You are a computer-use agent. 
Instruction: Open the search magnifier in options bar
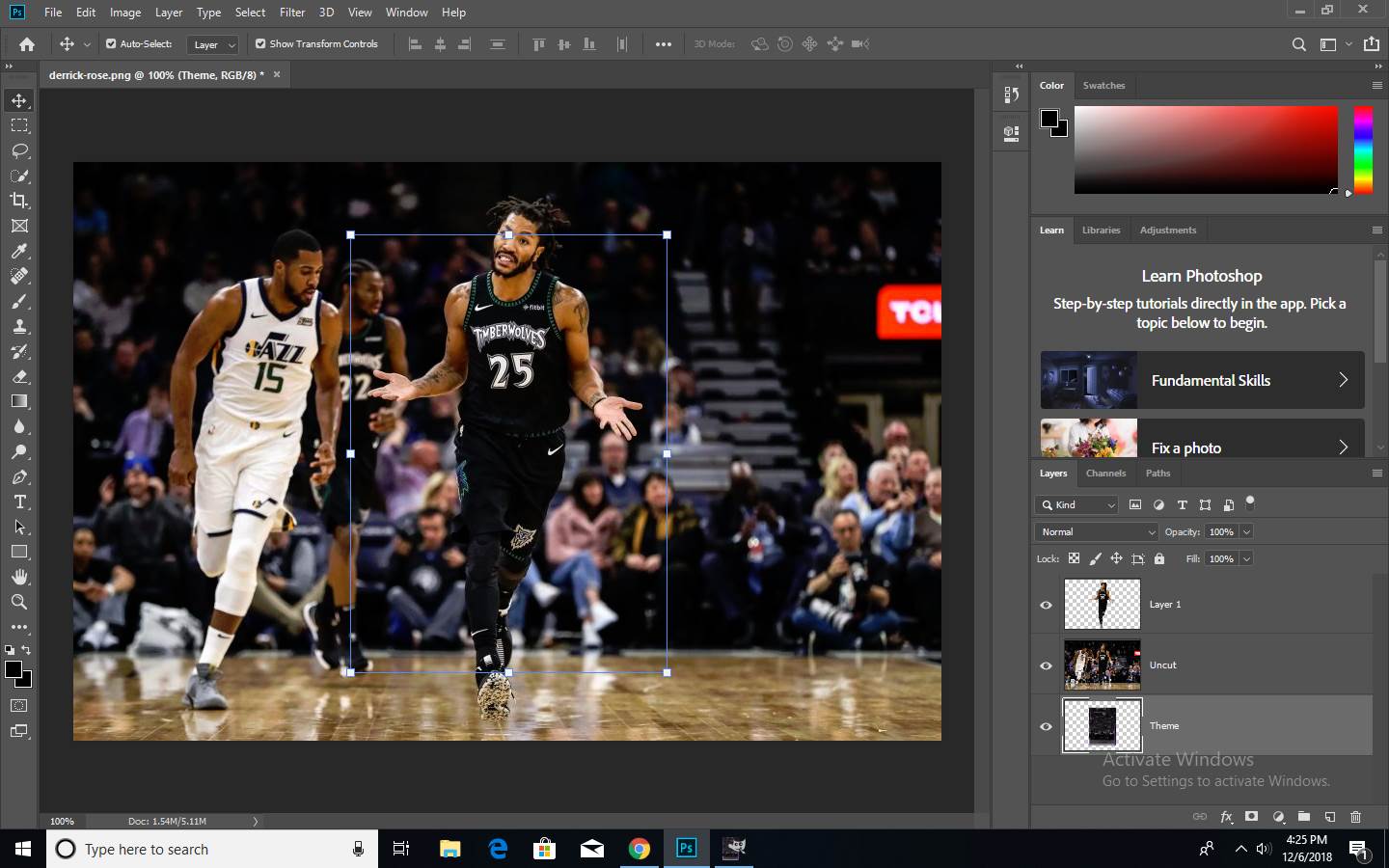coord(1299,44)
